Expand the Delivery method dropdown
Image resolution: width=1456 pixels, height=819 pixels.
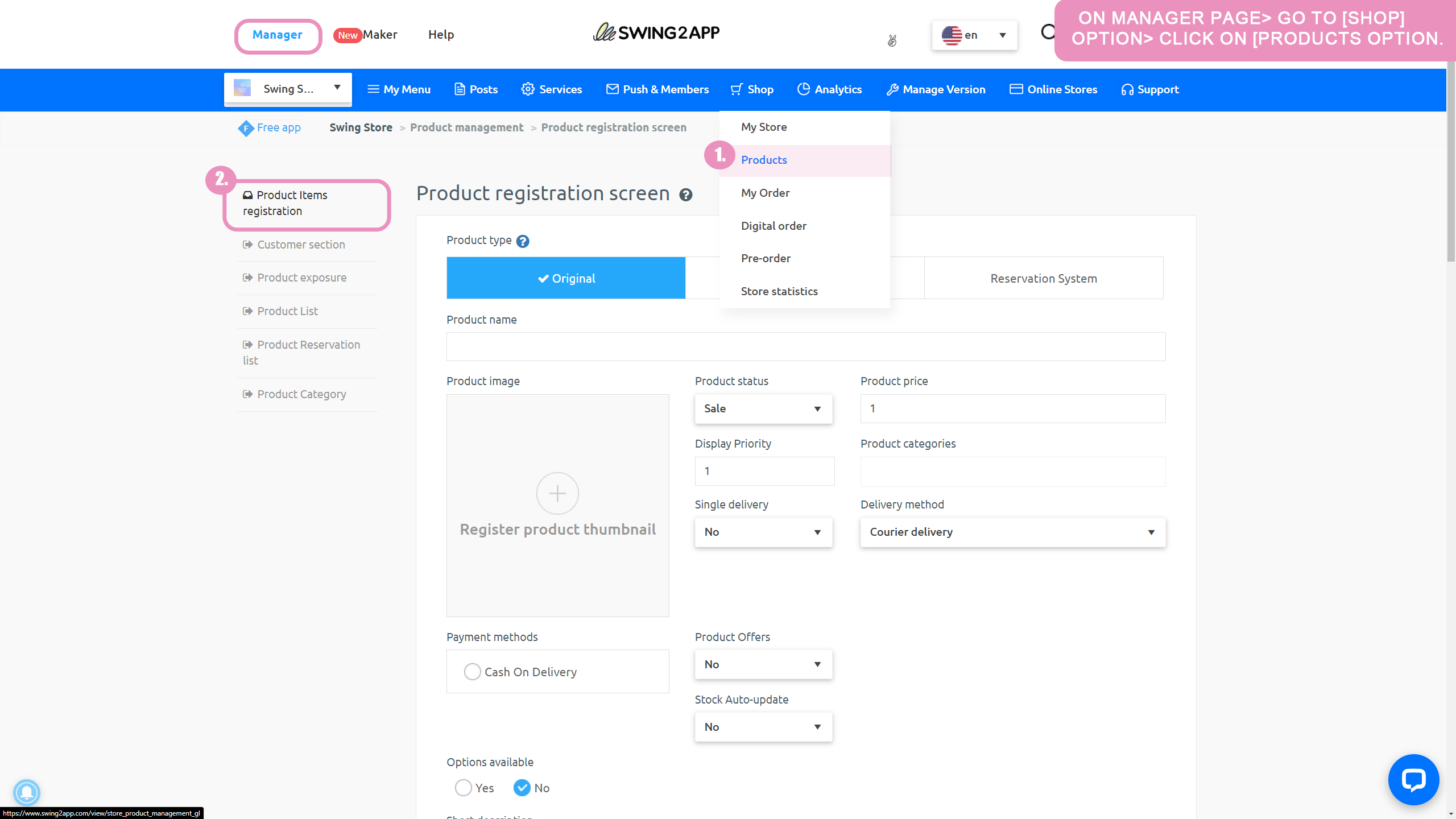coord(1012,532)
